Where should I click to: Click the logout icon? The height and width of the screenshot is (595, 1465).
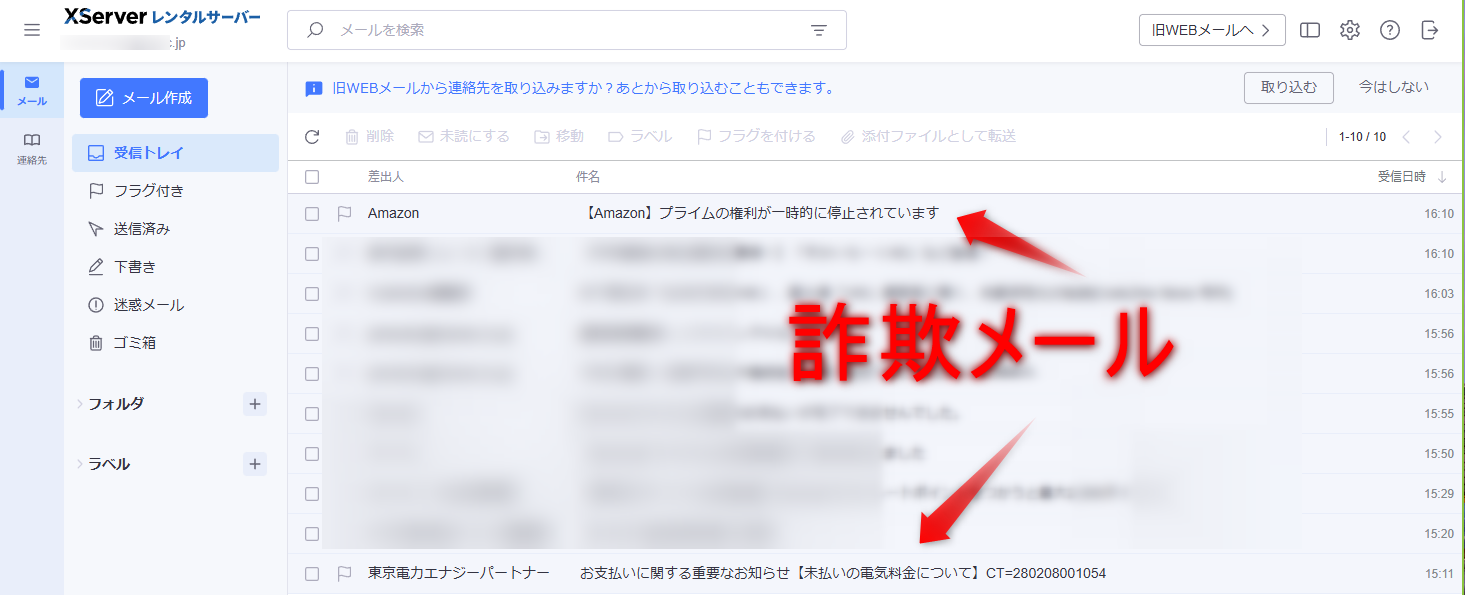[1430, 30]
